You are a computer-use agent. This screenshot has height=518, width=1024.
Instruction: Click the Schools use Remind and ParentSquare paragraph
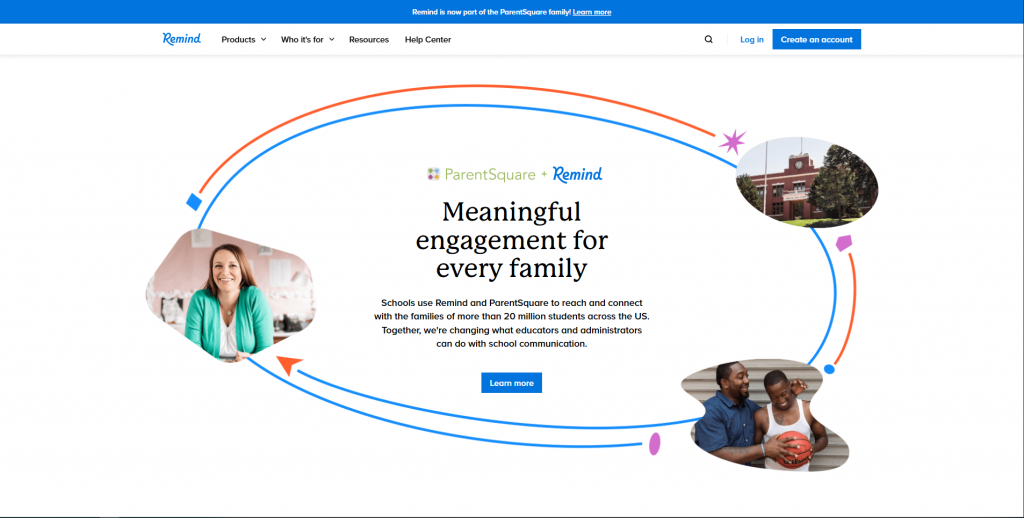pyautogui.click(x=511, y=323)
